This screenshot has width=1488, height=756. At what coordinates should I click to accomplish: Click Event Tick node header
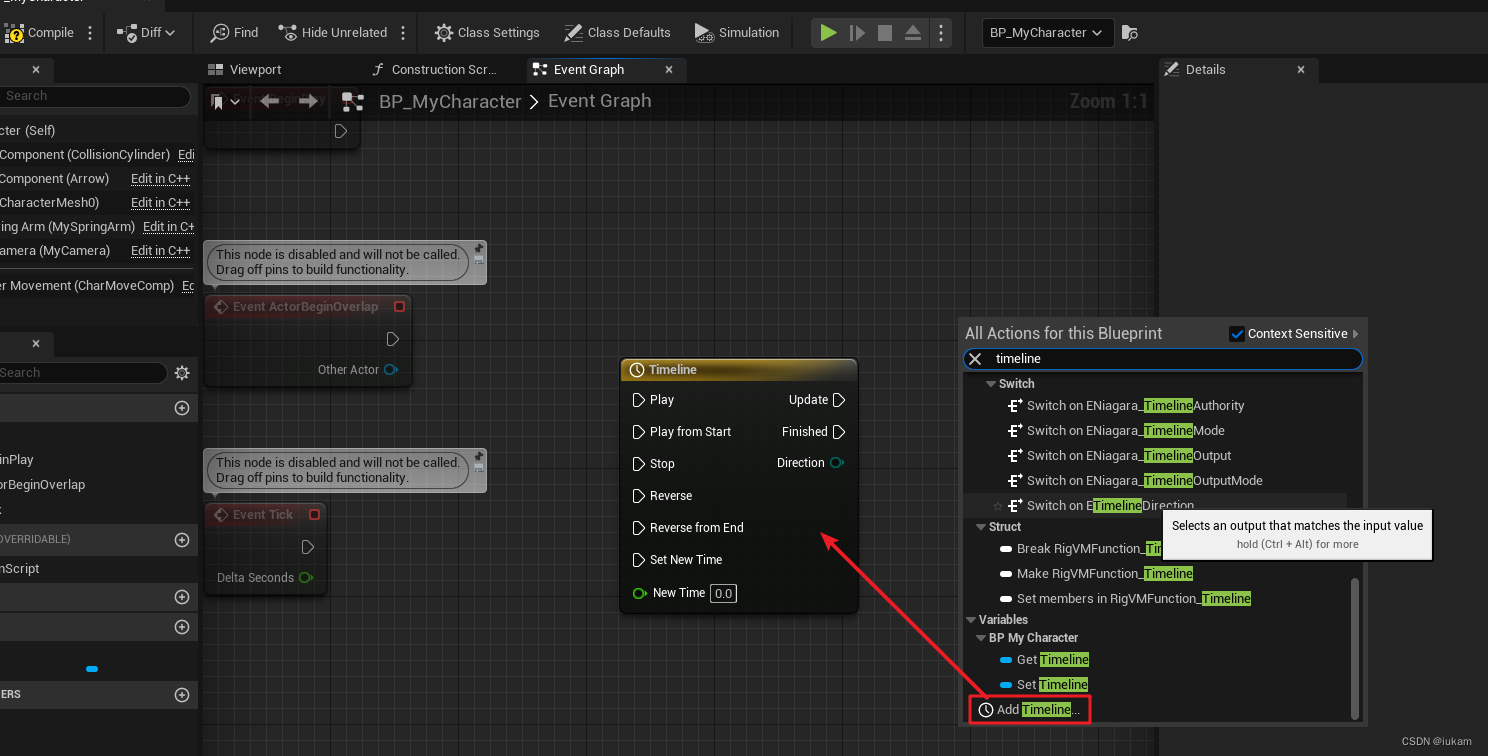[265, 515]
